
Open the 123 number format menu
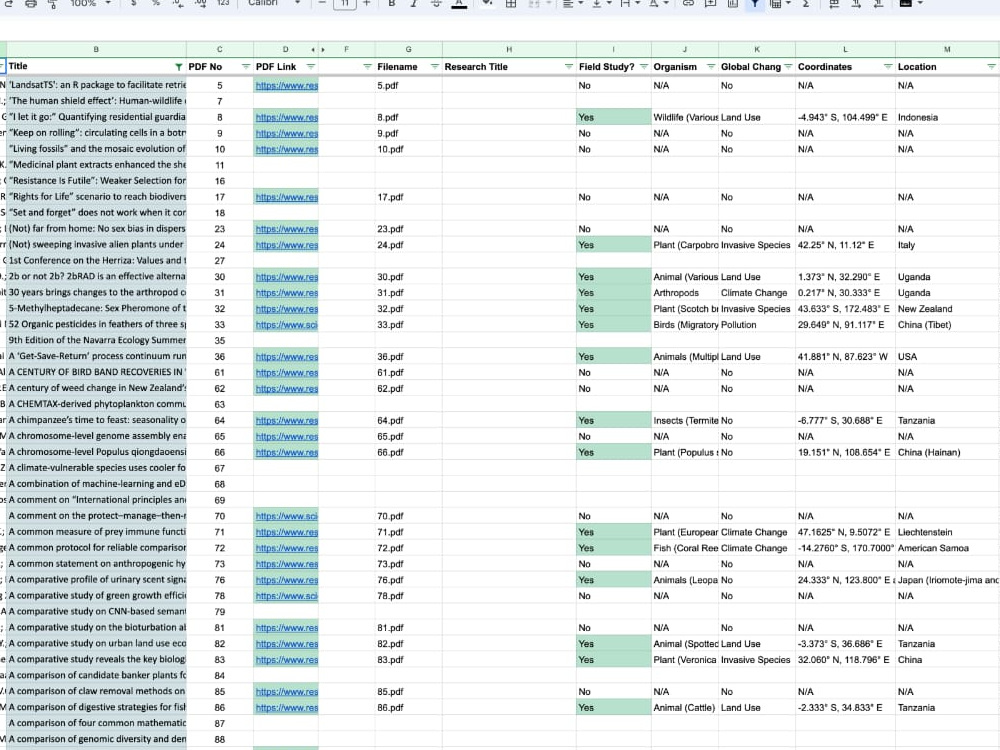(223, 4)
